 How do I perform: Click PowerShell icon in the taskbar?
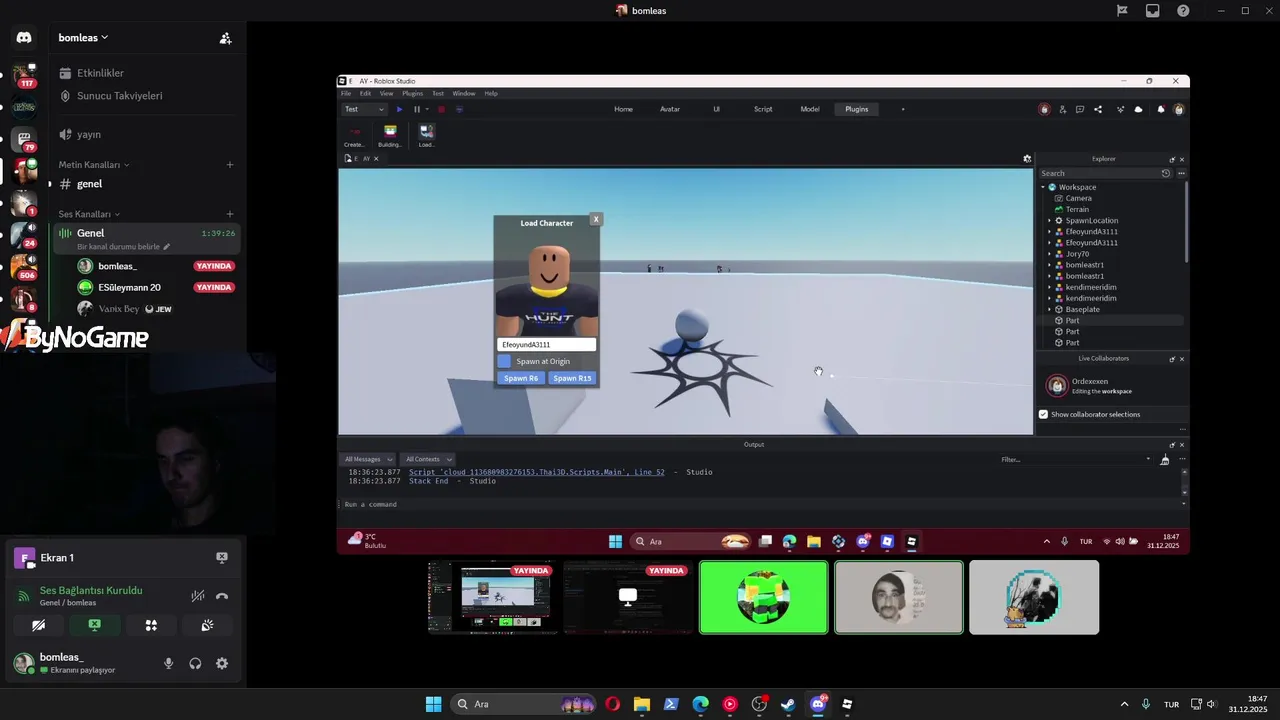tap(671, 704)
